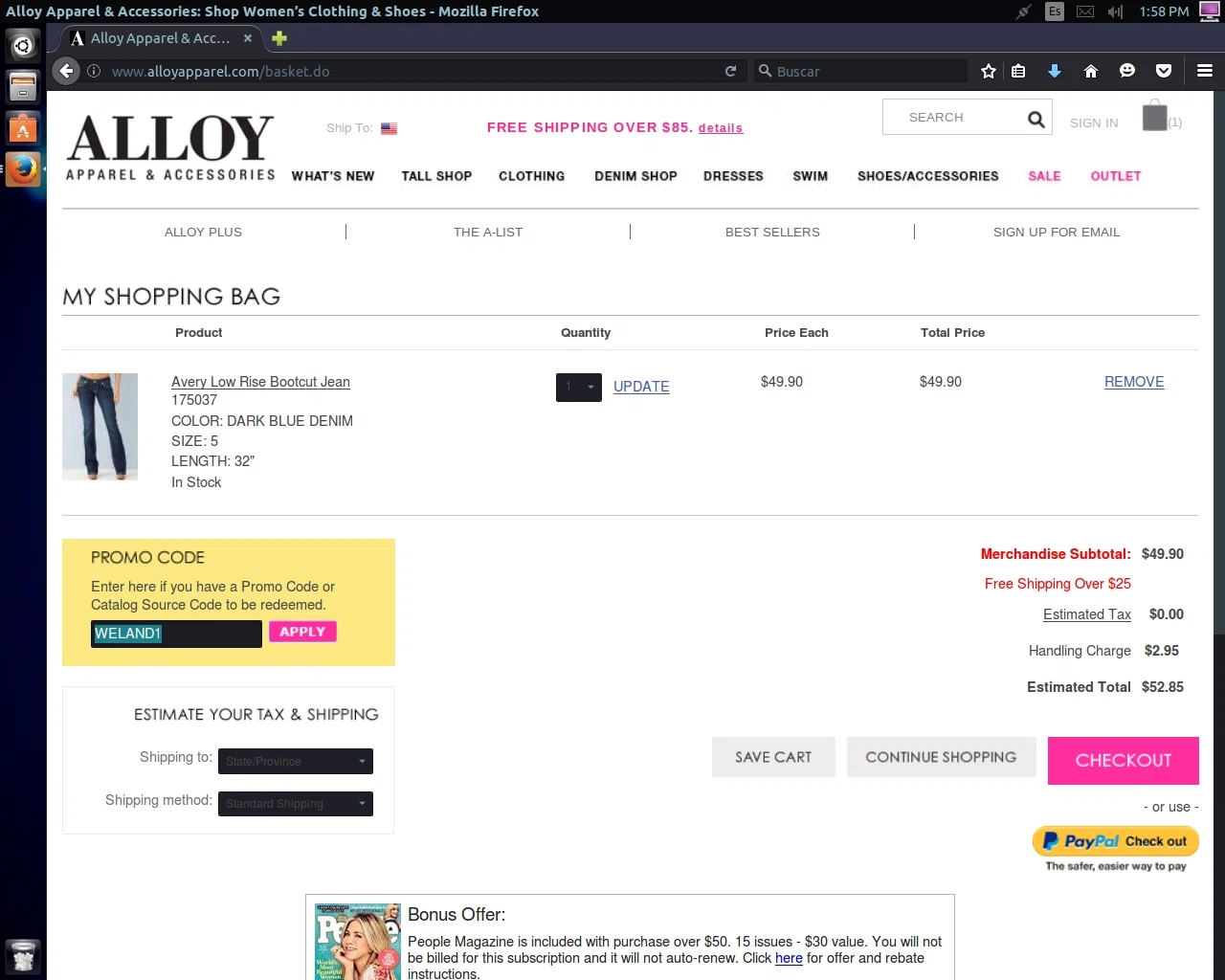Click the pink CHECKOUT button
Viewport: 1225px width, 980px height.
[x=1124, y=761]
